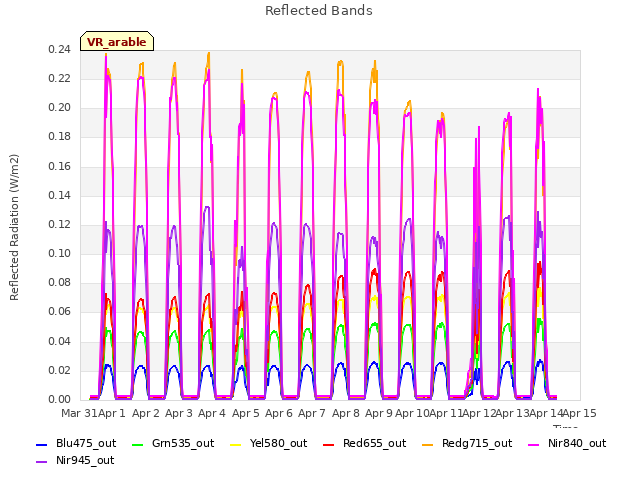Viewport: 640px width, 480px height.
Task: Click the 0.14 y-axis tick label
Action: click(59, 195)
